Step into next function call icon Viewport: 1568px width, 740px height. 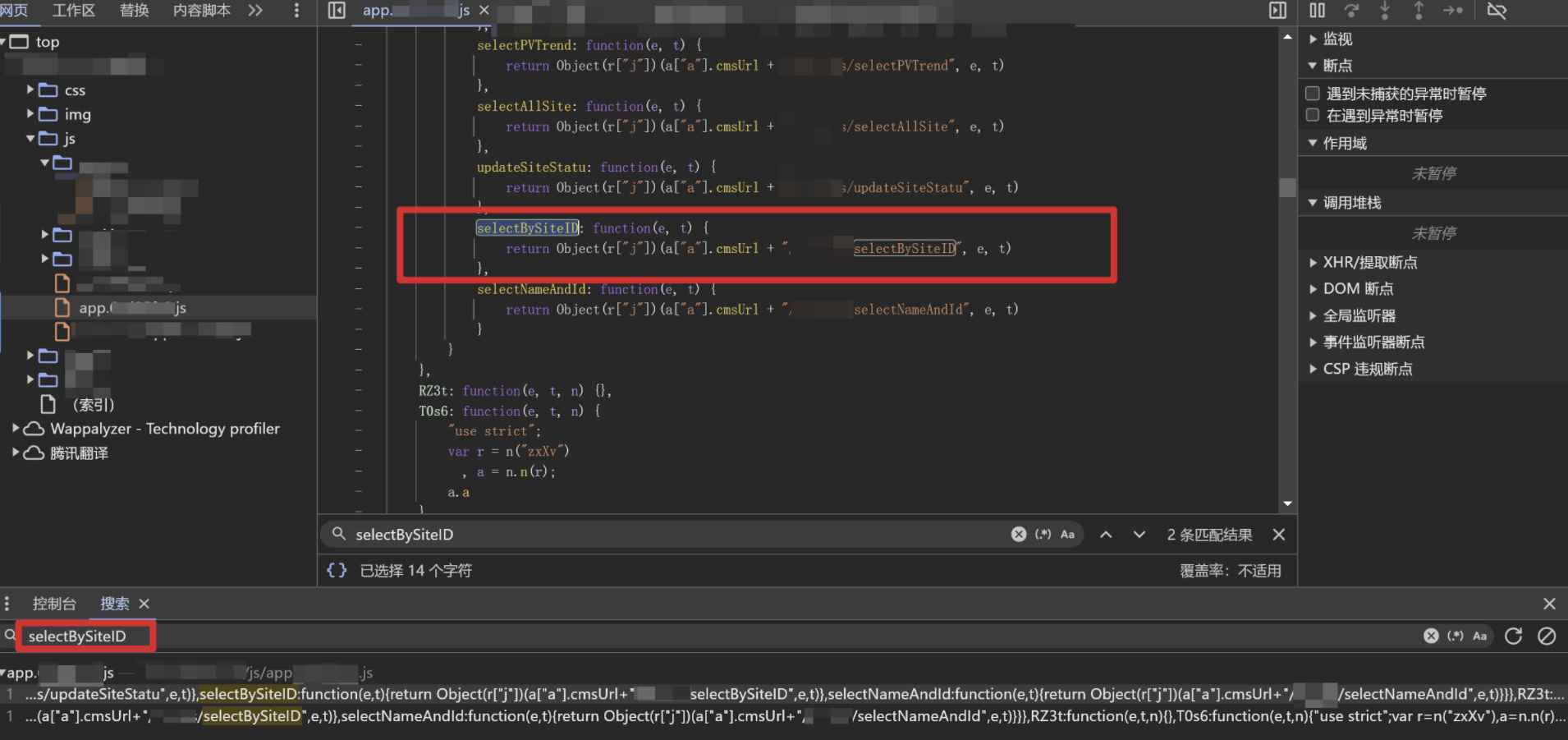1385,11
